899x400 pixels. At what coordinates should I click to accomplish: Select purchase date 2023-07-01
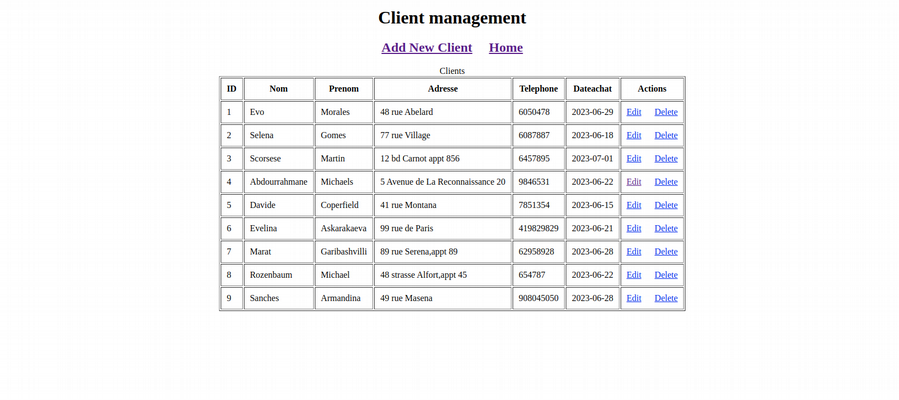pyautogui.click(x=592, y=158)
